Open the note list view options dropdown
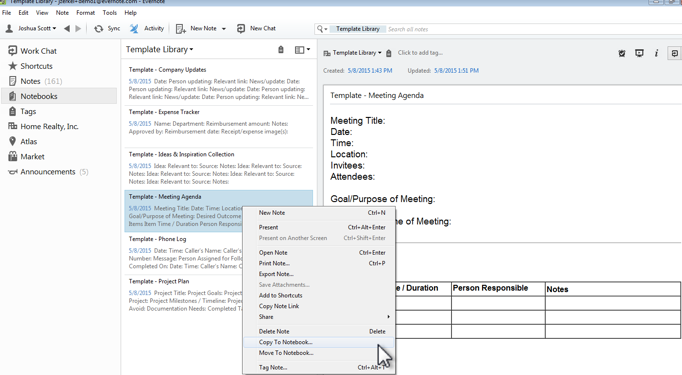This screenshot has height=375, width=682. pos(302,50)
